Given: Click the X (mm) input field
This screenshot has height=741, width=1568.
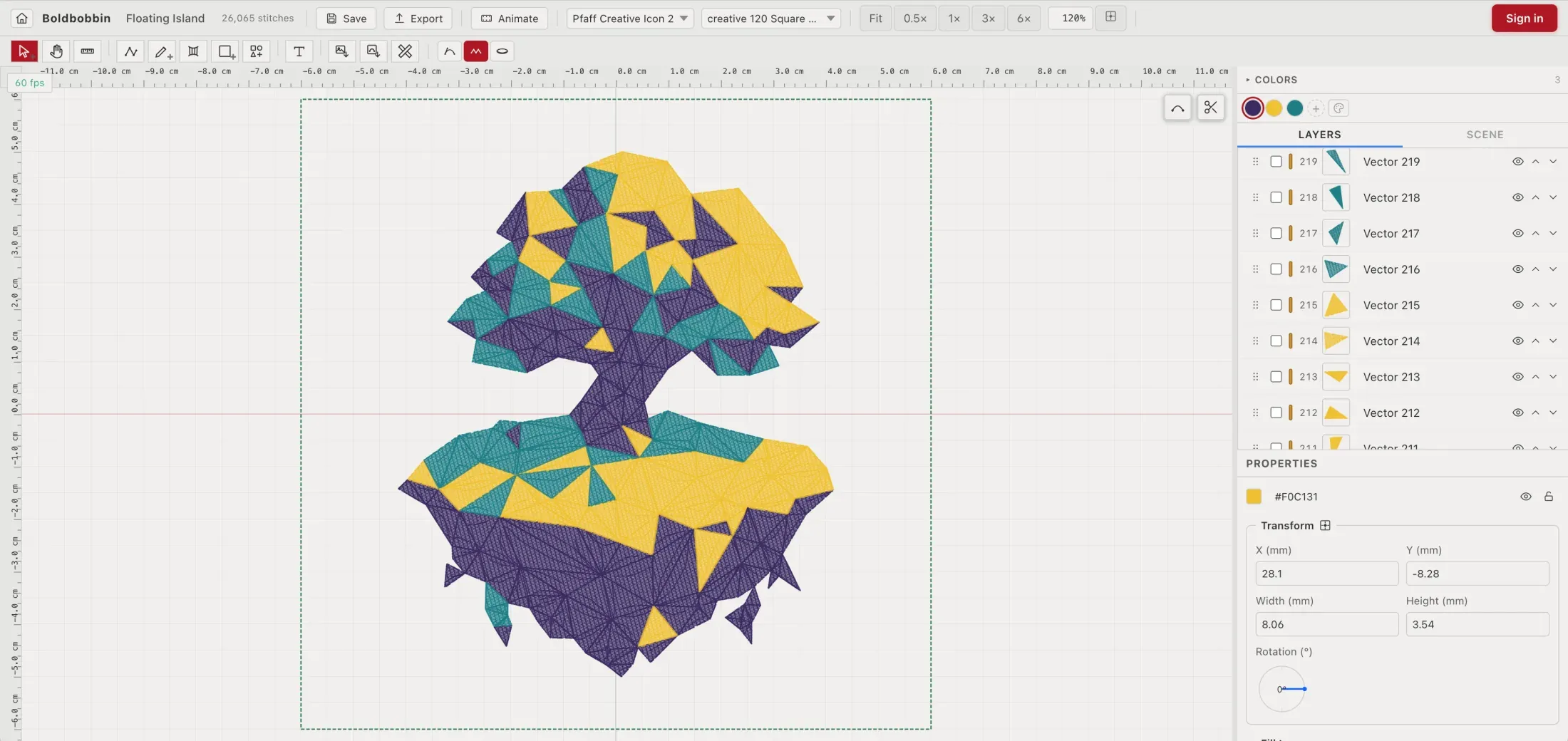Looking at the screenshot, I should coord(1326,574).
